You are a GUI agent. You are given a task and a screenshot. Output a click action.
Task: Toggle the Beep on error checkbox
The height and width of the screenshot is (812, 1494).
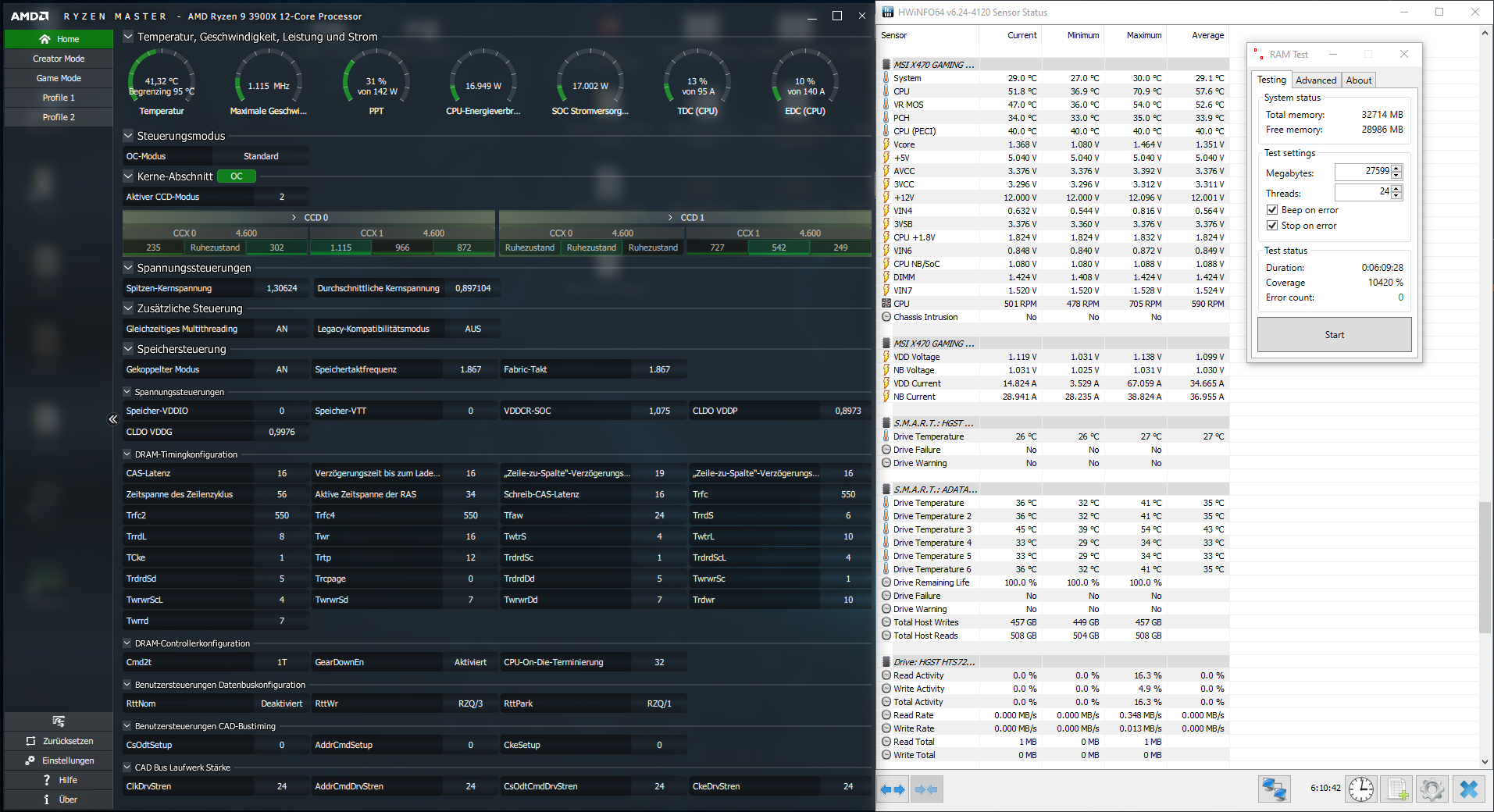[1272, 210]
